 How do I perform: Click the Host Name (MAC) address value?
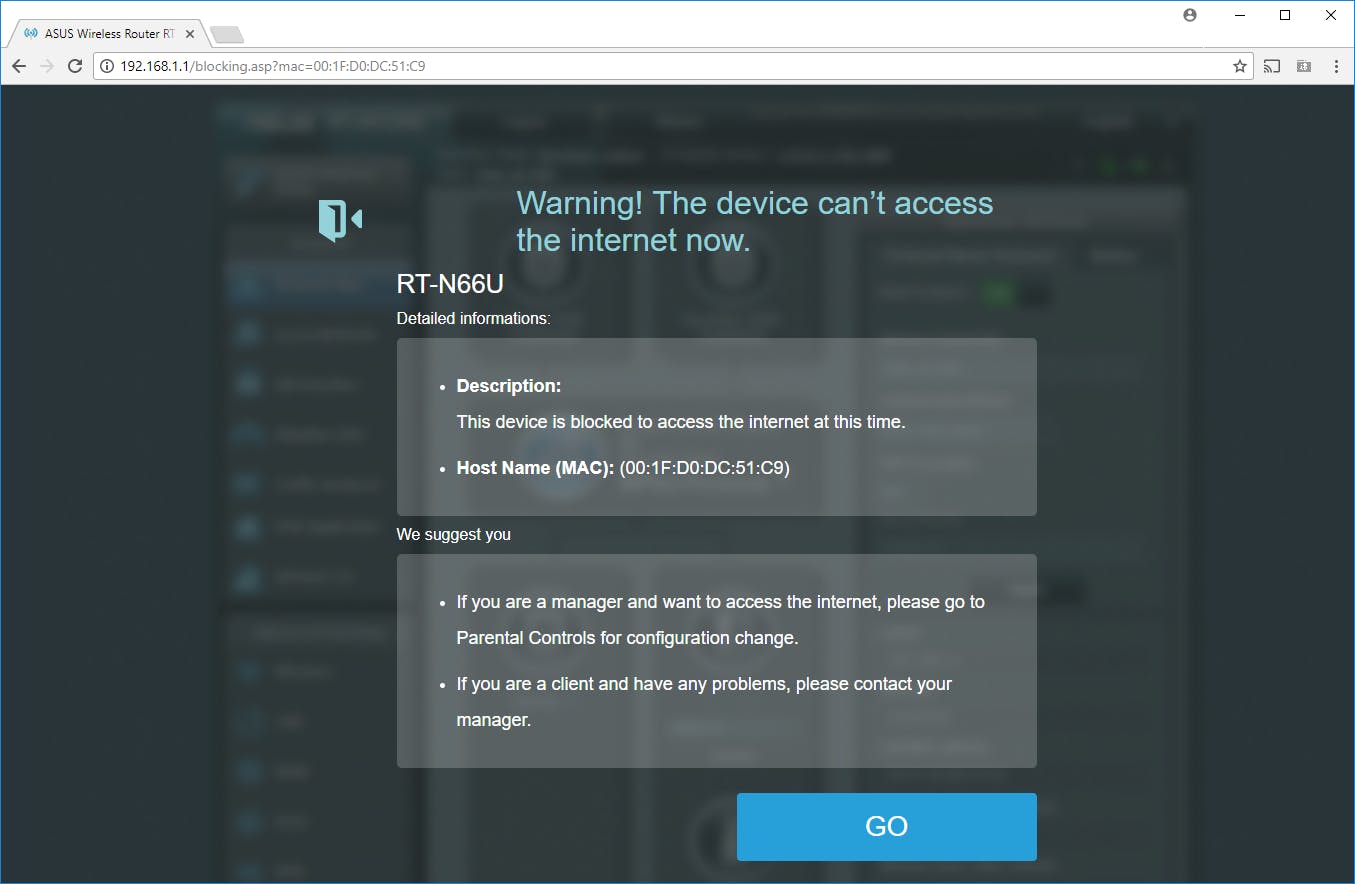[x=705, y=467]
